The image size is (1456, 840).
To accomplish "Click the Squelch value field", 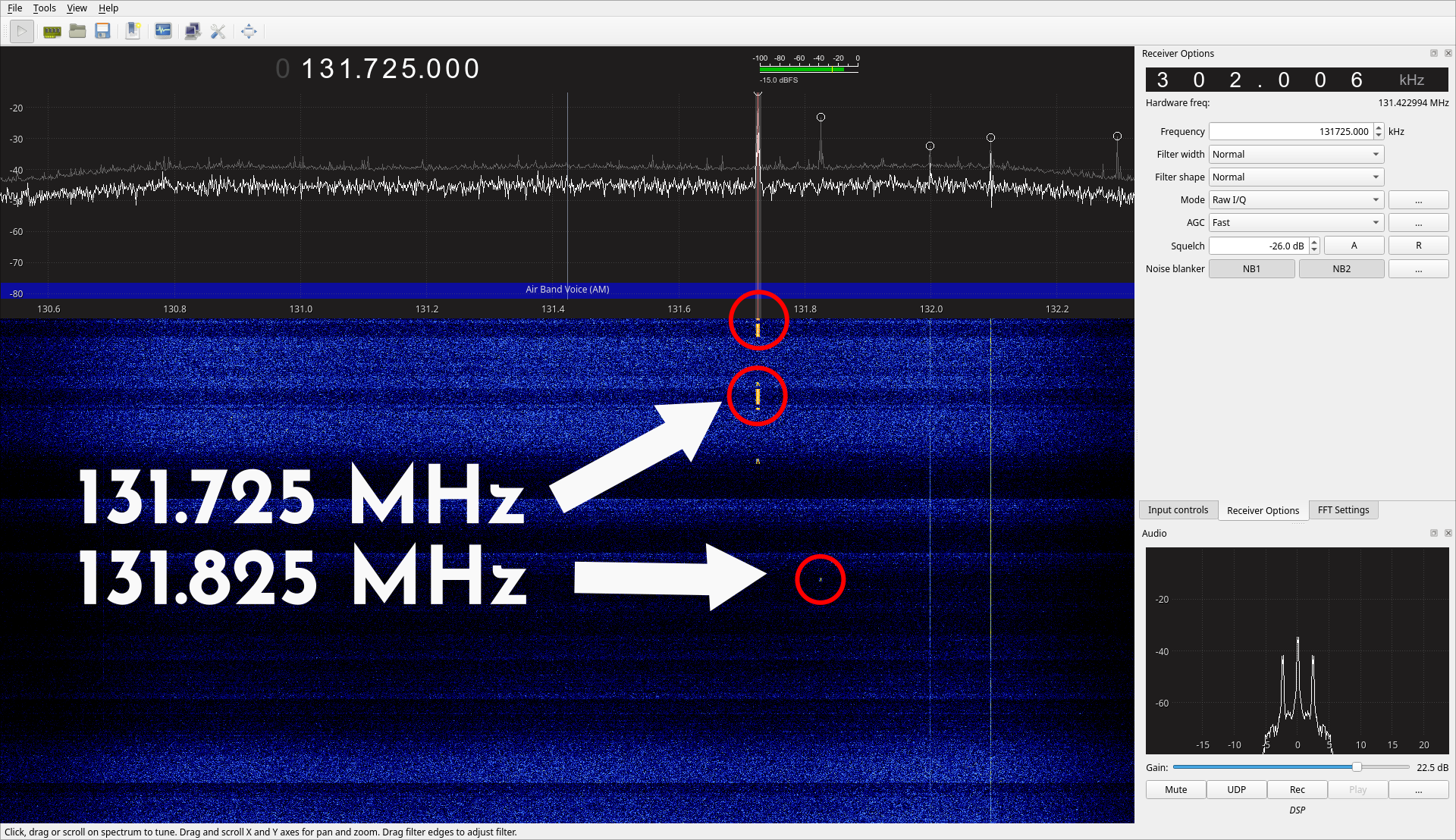I will (x=1258, y=246).
